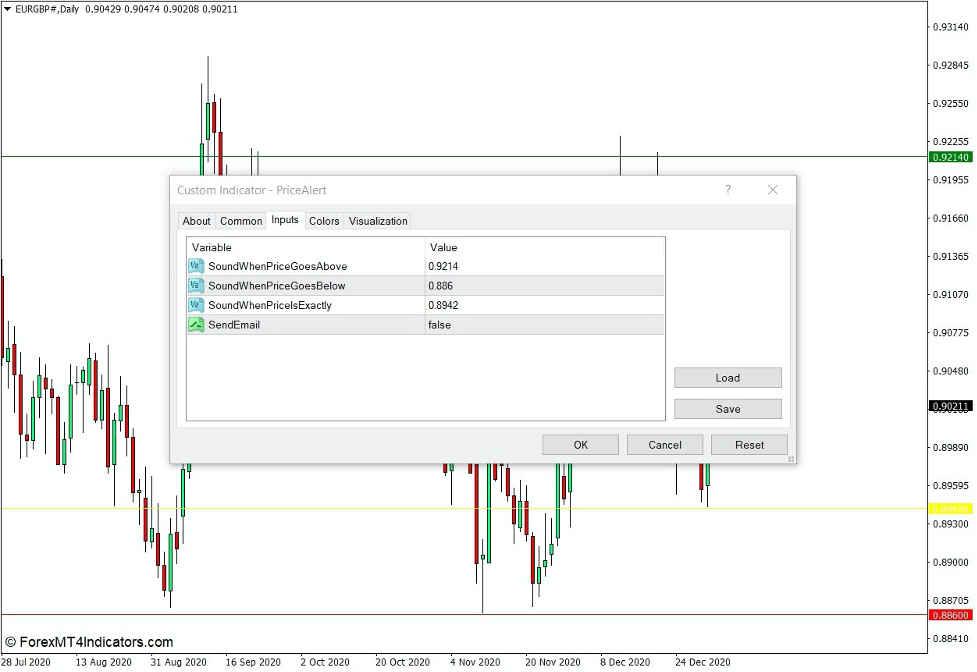This screenshot has width=977, height=672.
Task: Open dialog help via the question mark icon
Action: tap(727, 190)
